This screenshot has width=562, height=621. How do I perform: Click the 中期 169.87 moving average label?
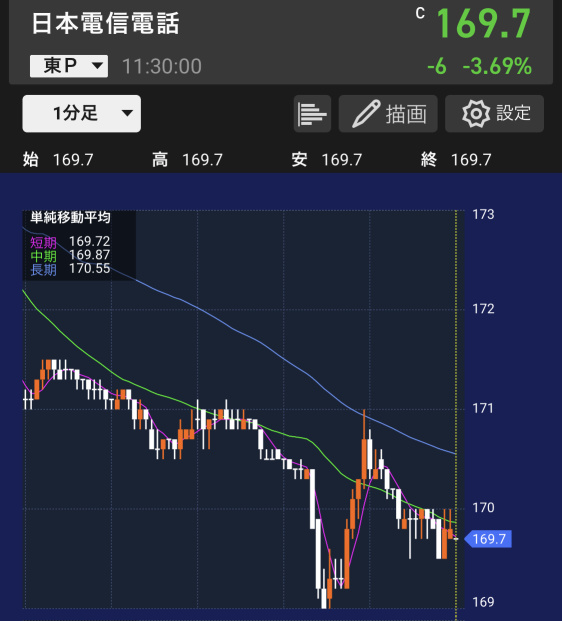[70, 255]
